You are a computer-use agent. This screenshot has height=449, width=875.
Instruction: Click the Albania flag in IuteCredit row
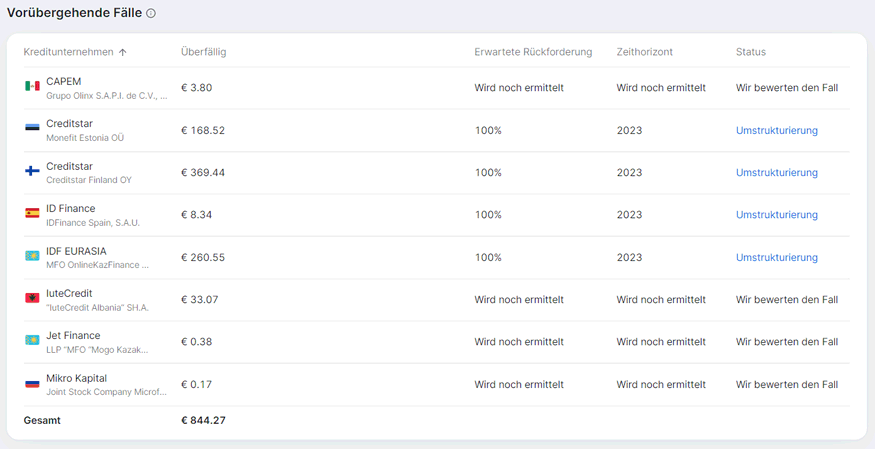(x=32, y=298)
